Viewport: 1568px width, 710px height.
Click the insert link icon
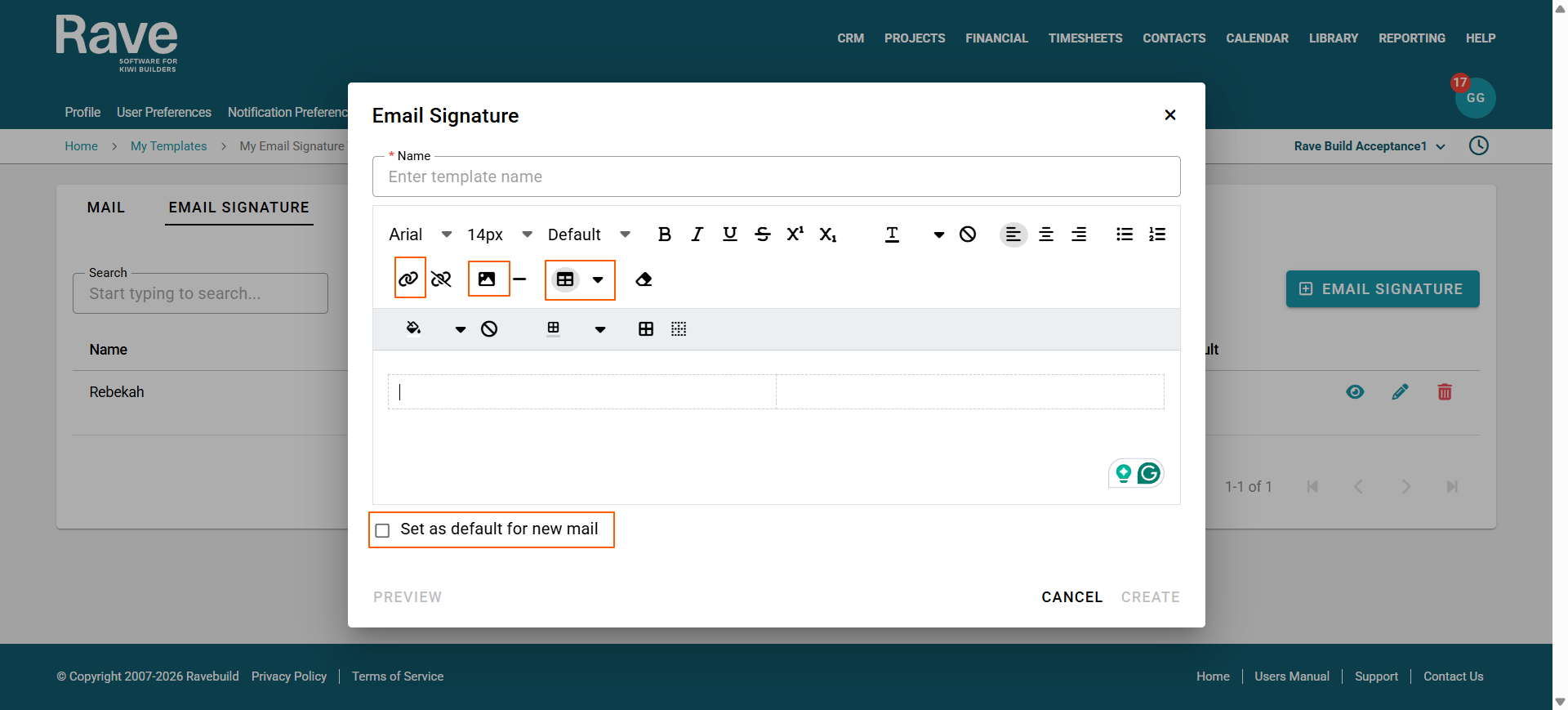click(408, 279)
